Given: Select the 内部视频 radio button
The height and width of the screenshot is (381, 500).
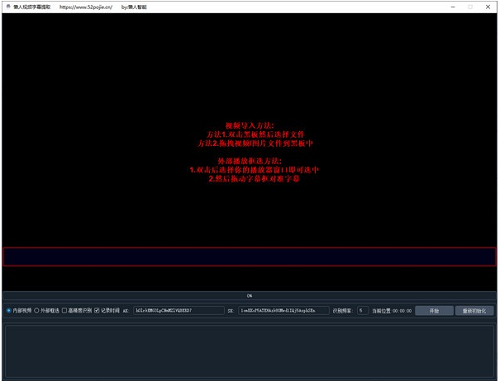Looking at the screenshot, I should click(9, 311).
